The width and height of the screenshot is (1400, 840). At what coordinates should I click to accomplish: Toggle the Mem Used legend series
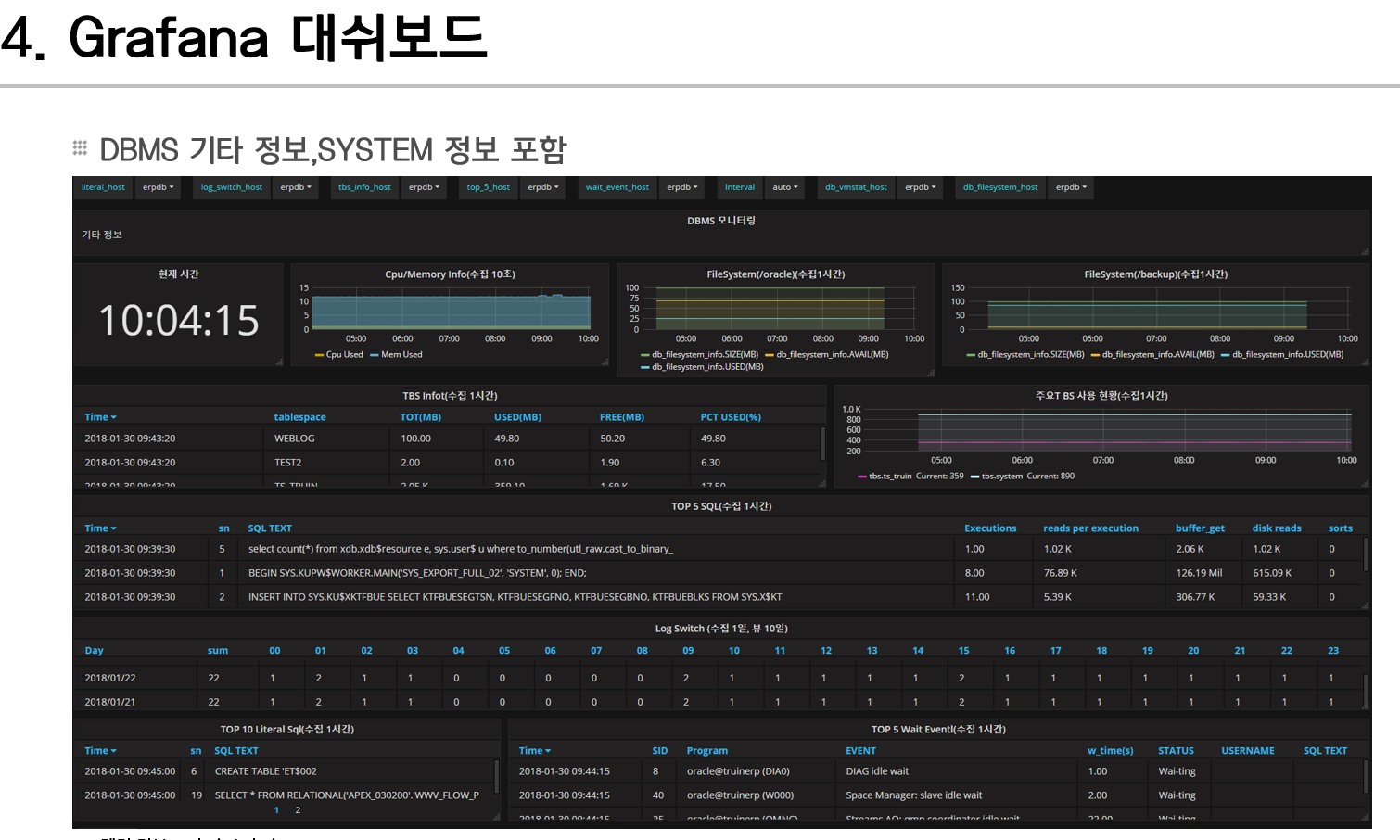(401, 354)
